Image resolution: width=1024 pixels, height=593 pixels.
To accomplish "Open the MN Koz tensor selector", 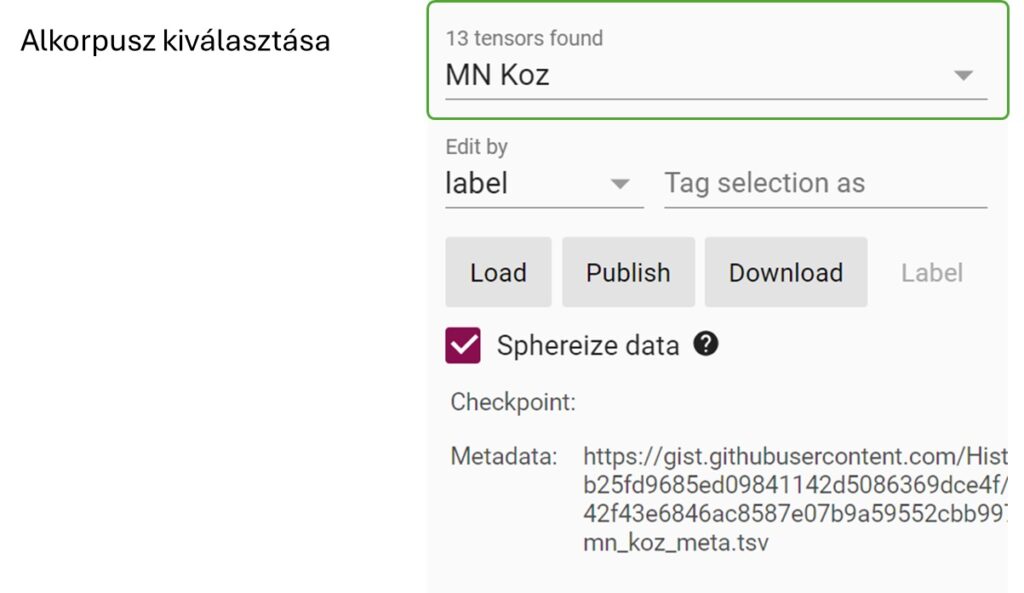I will point(716,75).
